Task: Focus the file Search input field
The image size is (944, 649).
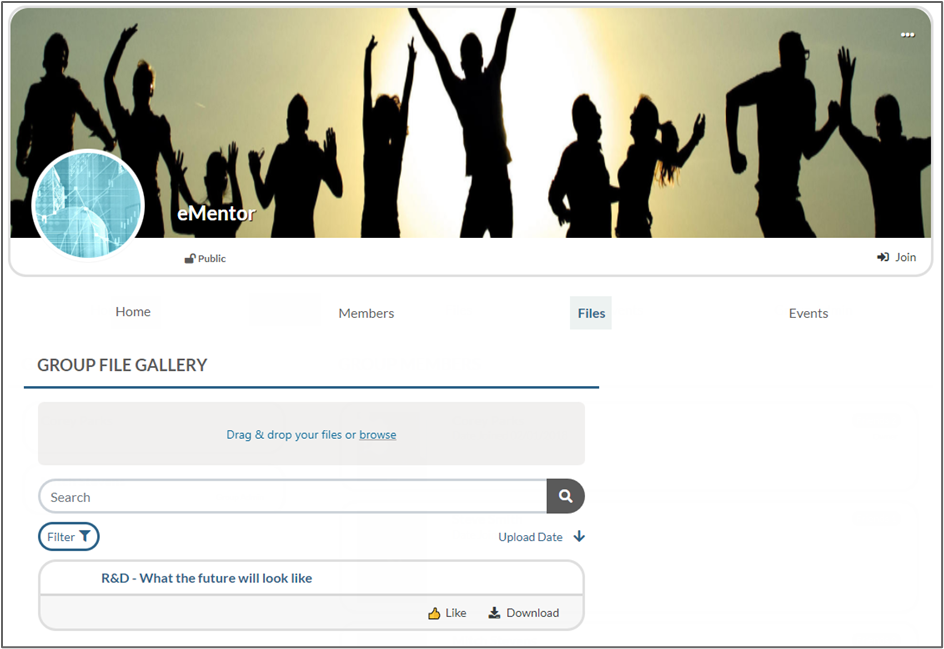Action: click(293, 497)
